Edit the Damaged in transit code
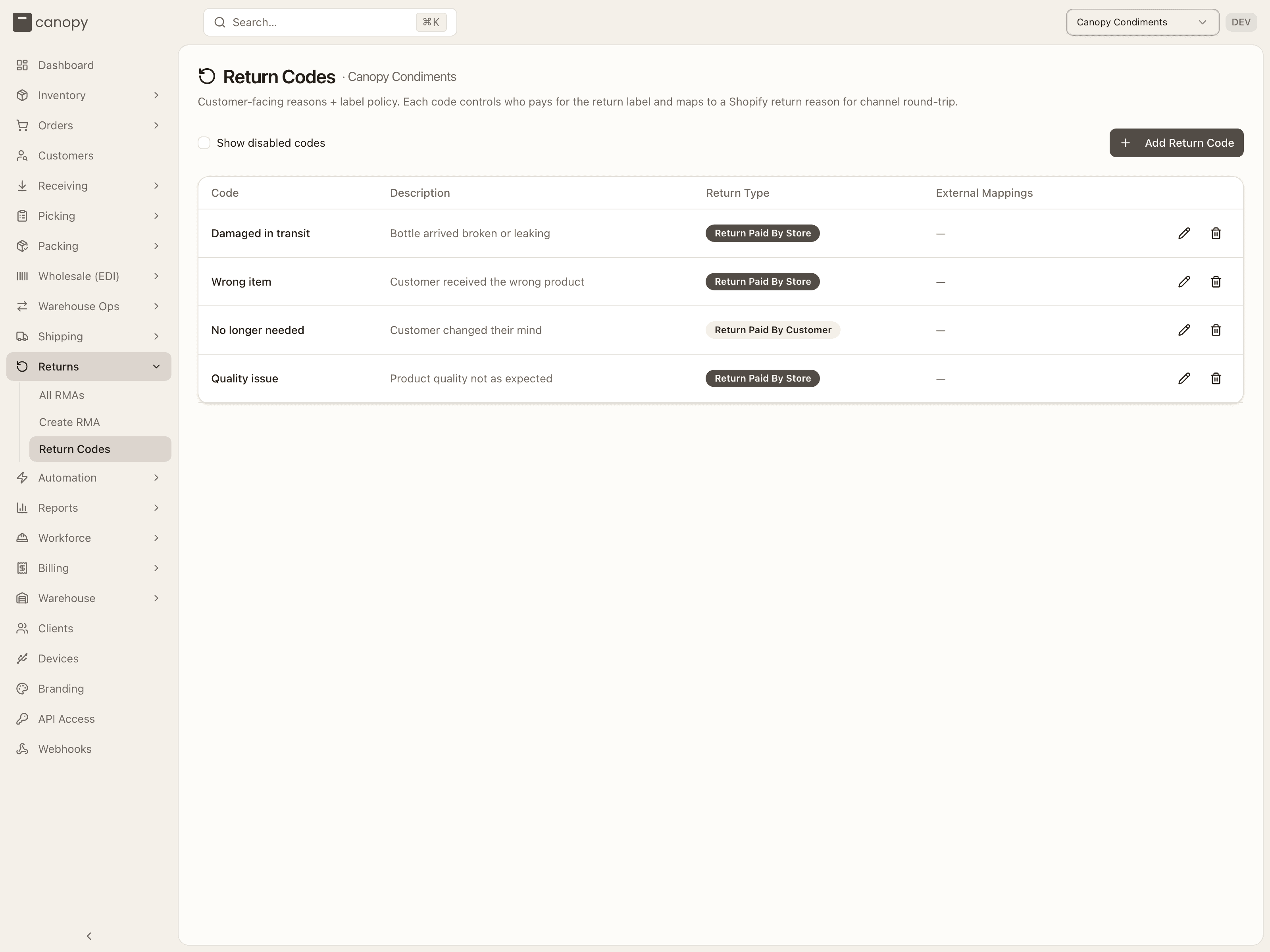Screen dimensions: 1270x952 pyautogui.click(x=1184, y=233)
